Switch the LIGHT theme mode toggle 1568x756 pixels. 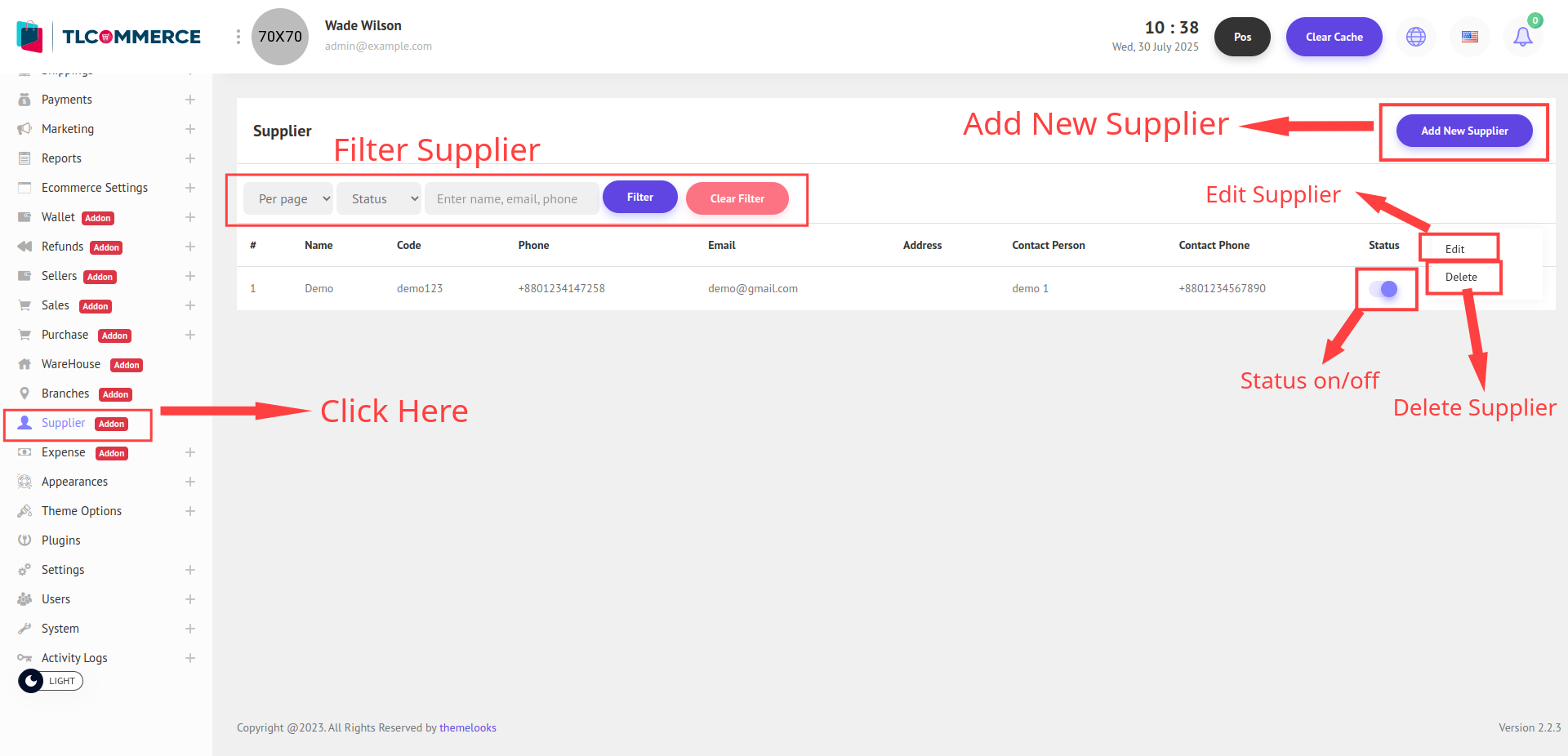[50, 681]
